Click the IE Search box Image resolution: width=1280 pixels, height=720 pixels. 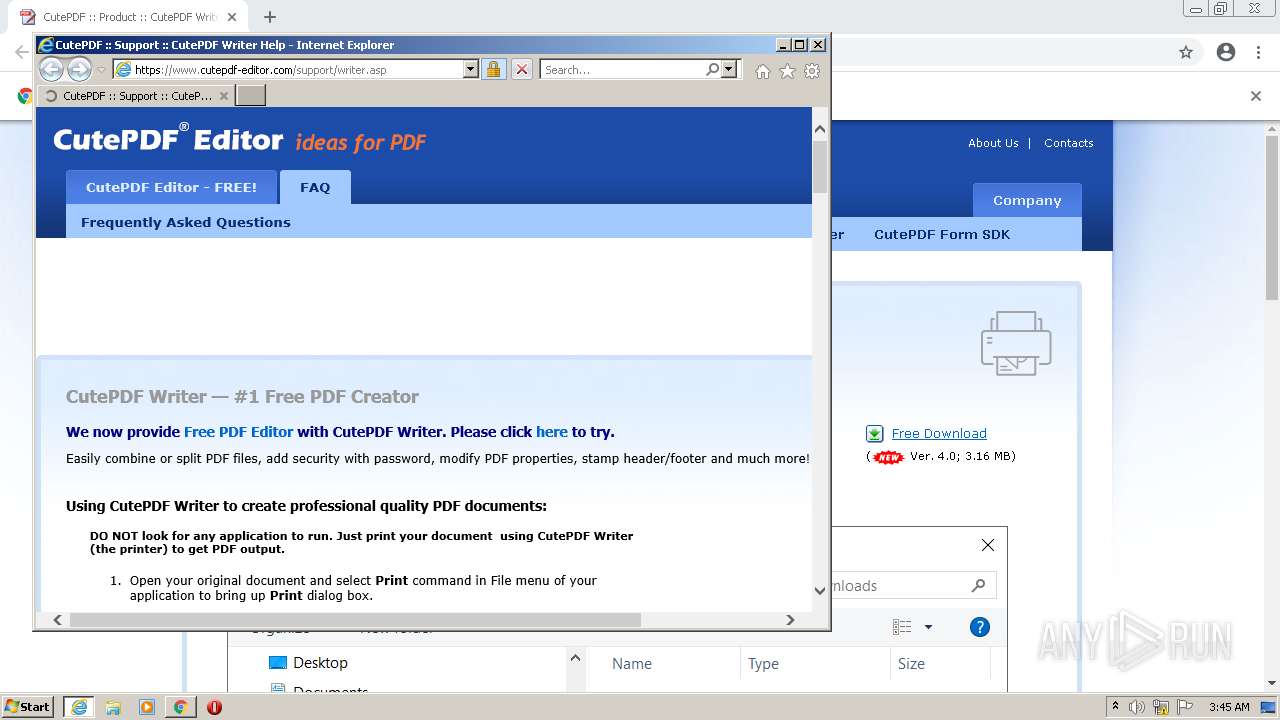pos(622,70)
